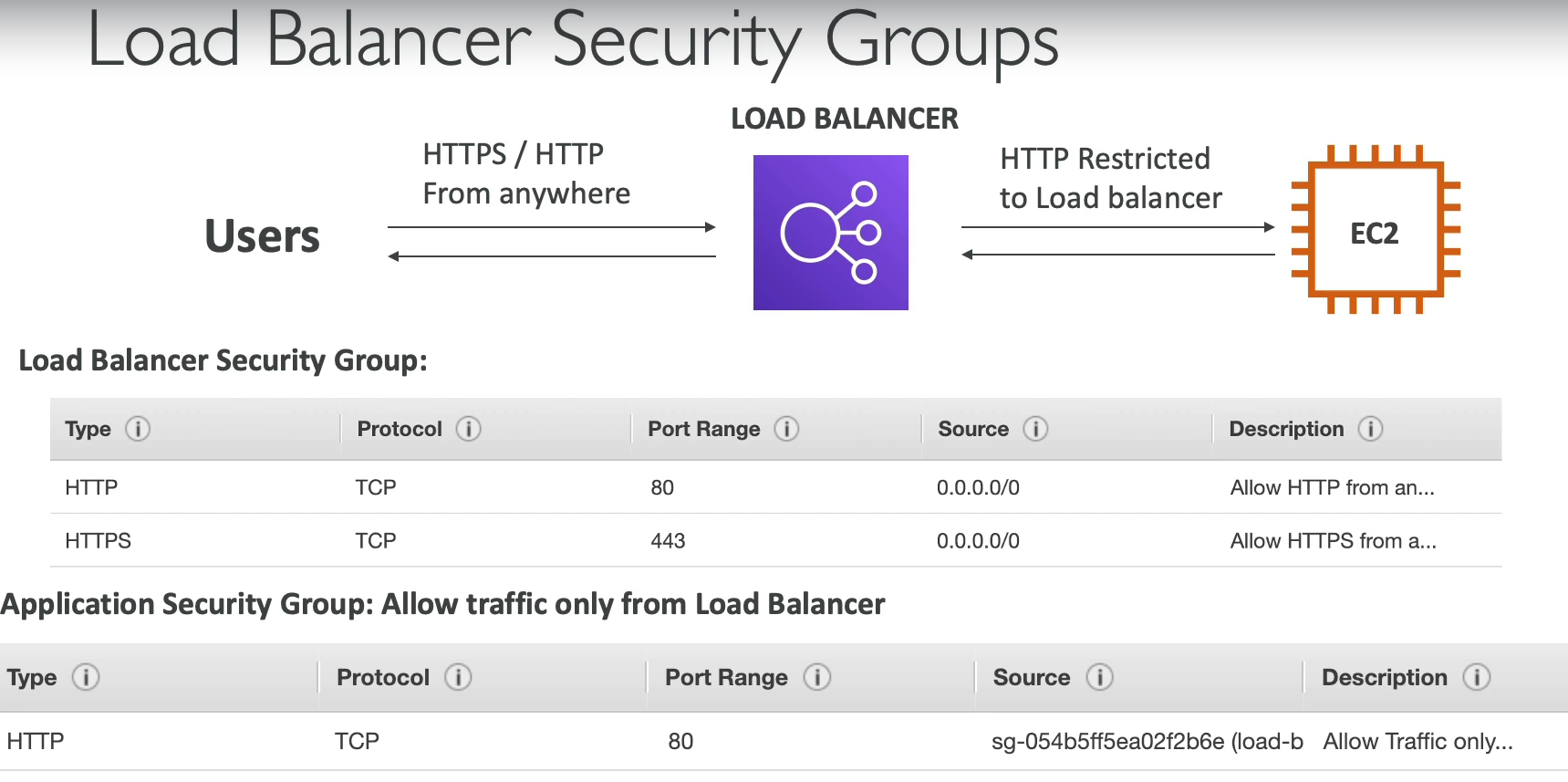Image resolution: width=1568 pixels, height=782 pixels.
Task: Click info icon next to upper Description header
Action: (1370, 429)
